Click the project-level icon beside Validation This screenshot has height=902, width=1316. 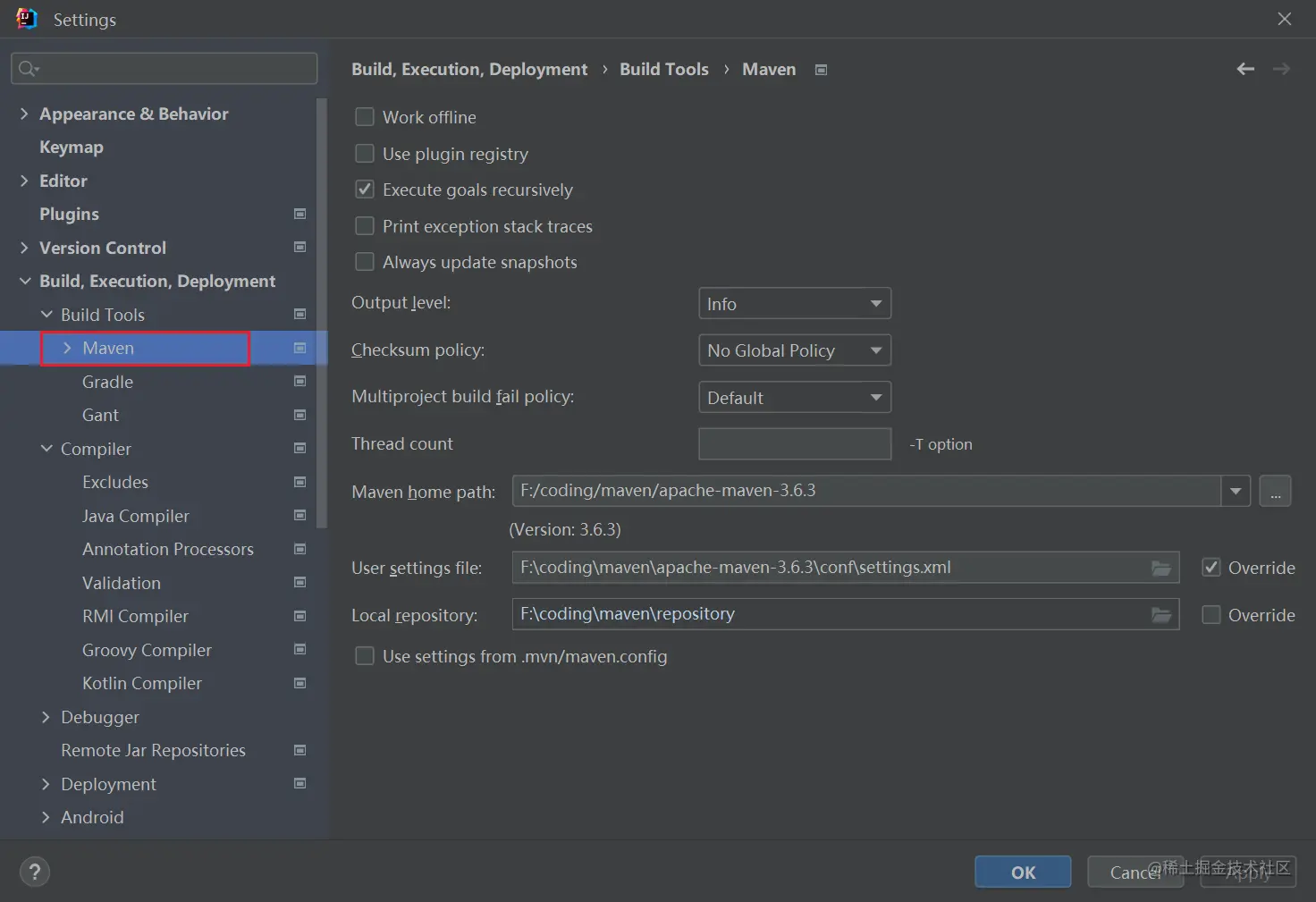coord(300,582)
